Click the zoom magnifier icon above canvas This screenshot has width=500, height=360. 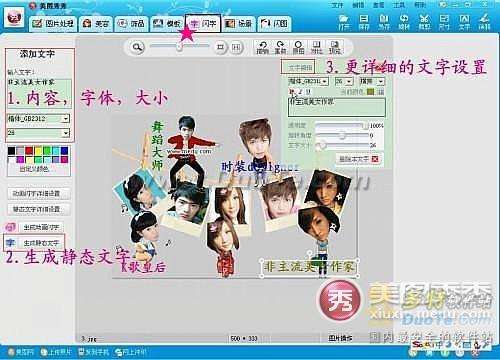137,47
